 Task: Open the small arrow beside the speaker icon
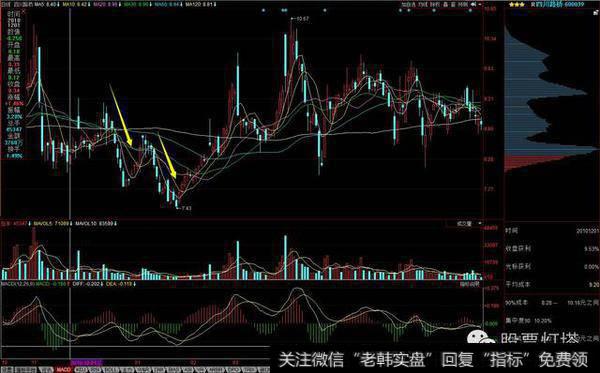[x=480, y=5]
